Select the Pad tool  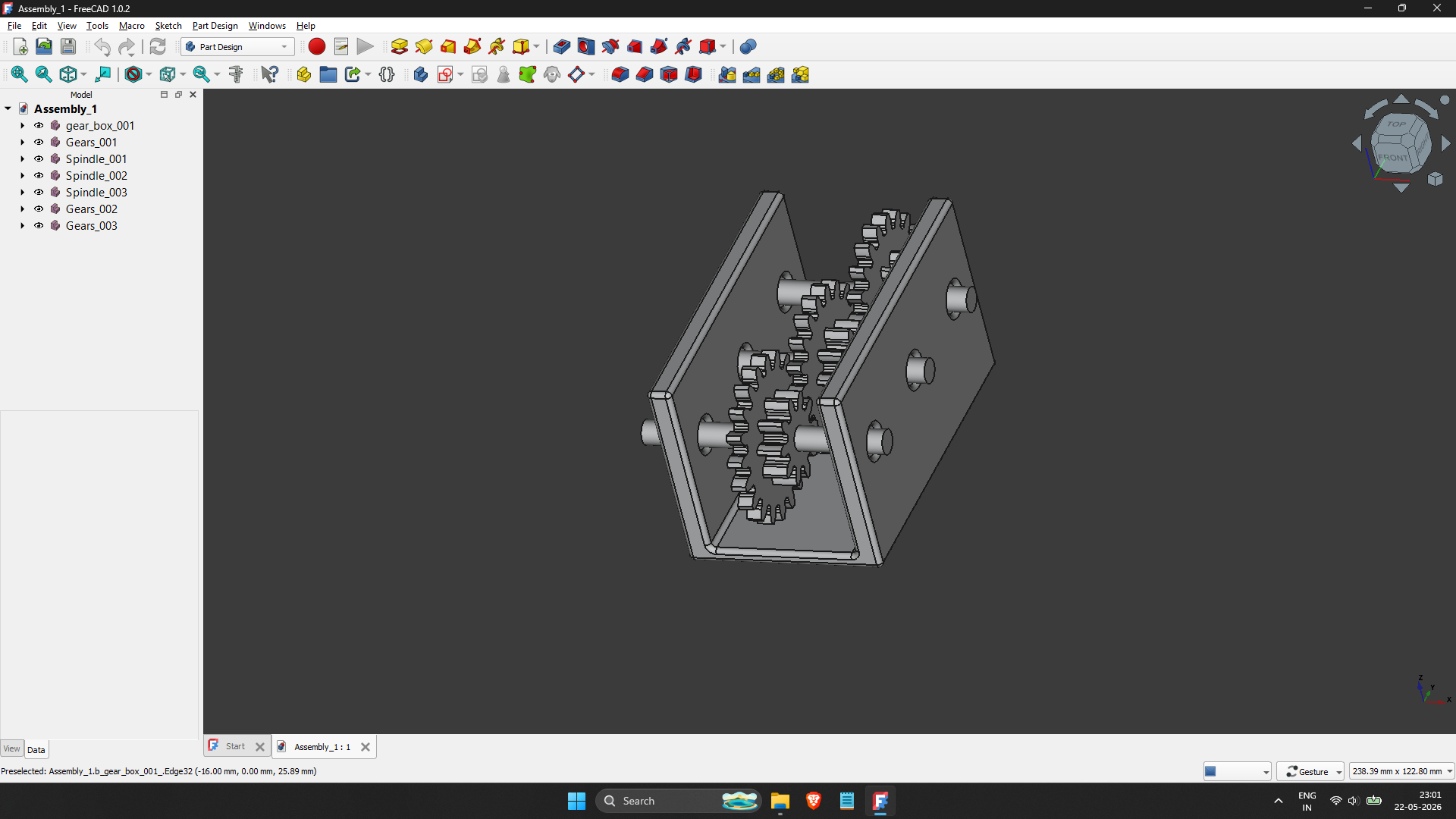click(x=400, y=47)
